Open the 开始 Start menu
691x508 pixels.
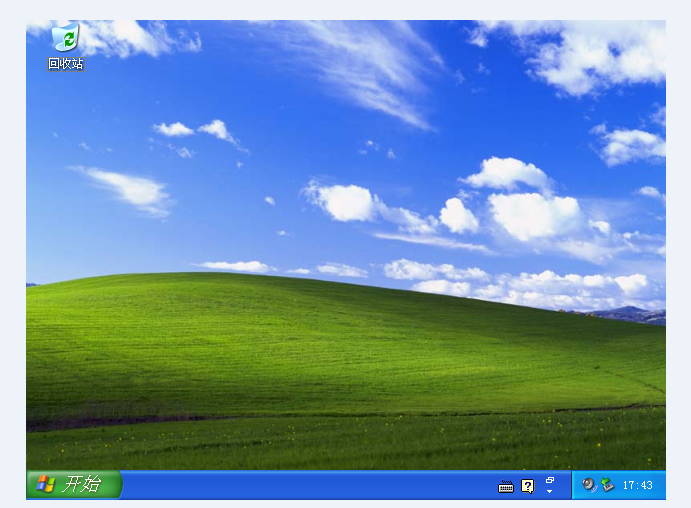(x=74, y=485)
